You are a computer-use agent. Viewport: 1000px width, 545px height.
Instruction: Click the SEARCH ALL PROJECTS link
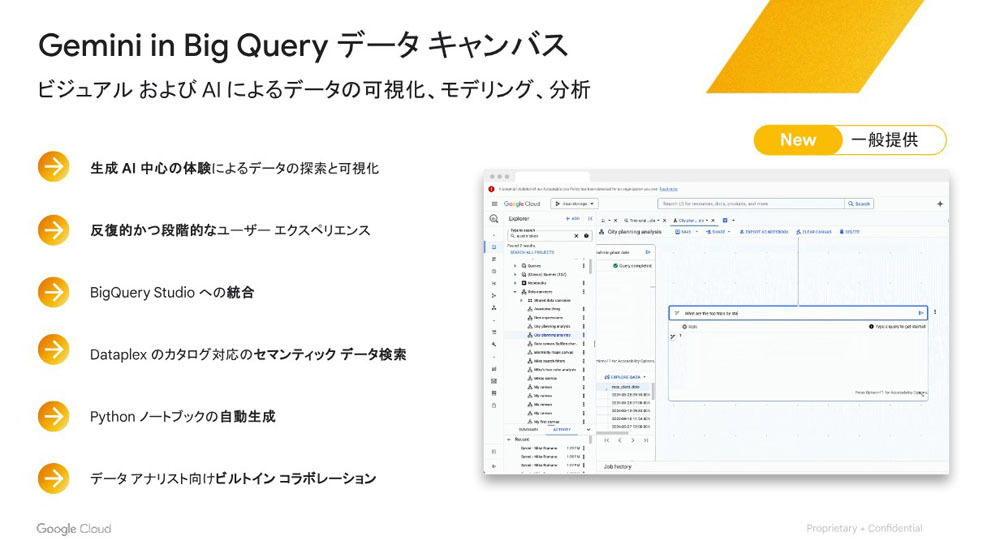(532, 252)
